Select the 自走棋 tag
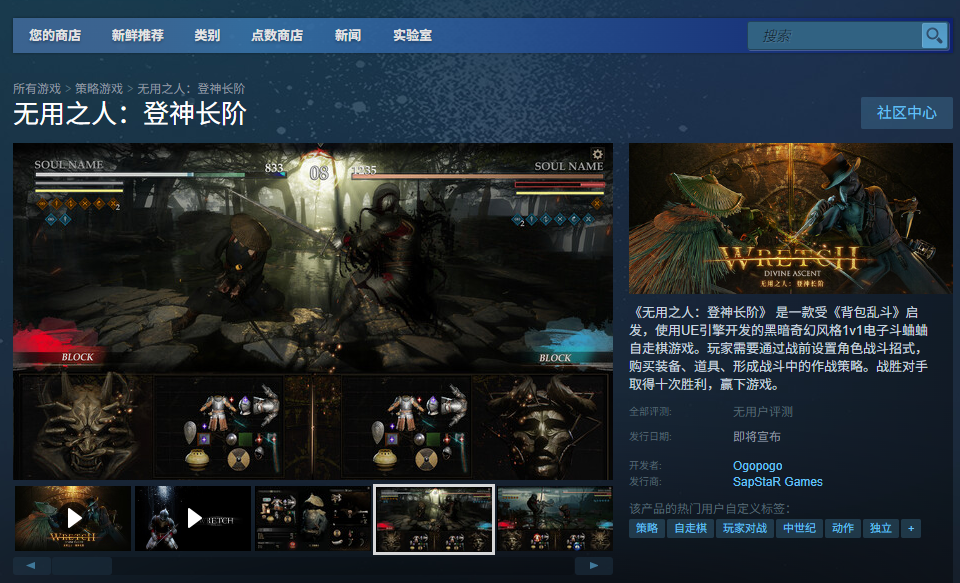 pos(690,528)
